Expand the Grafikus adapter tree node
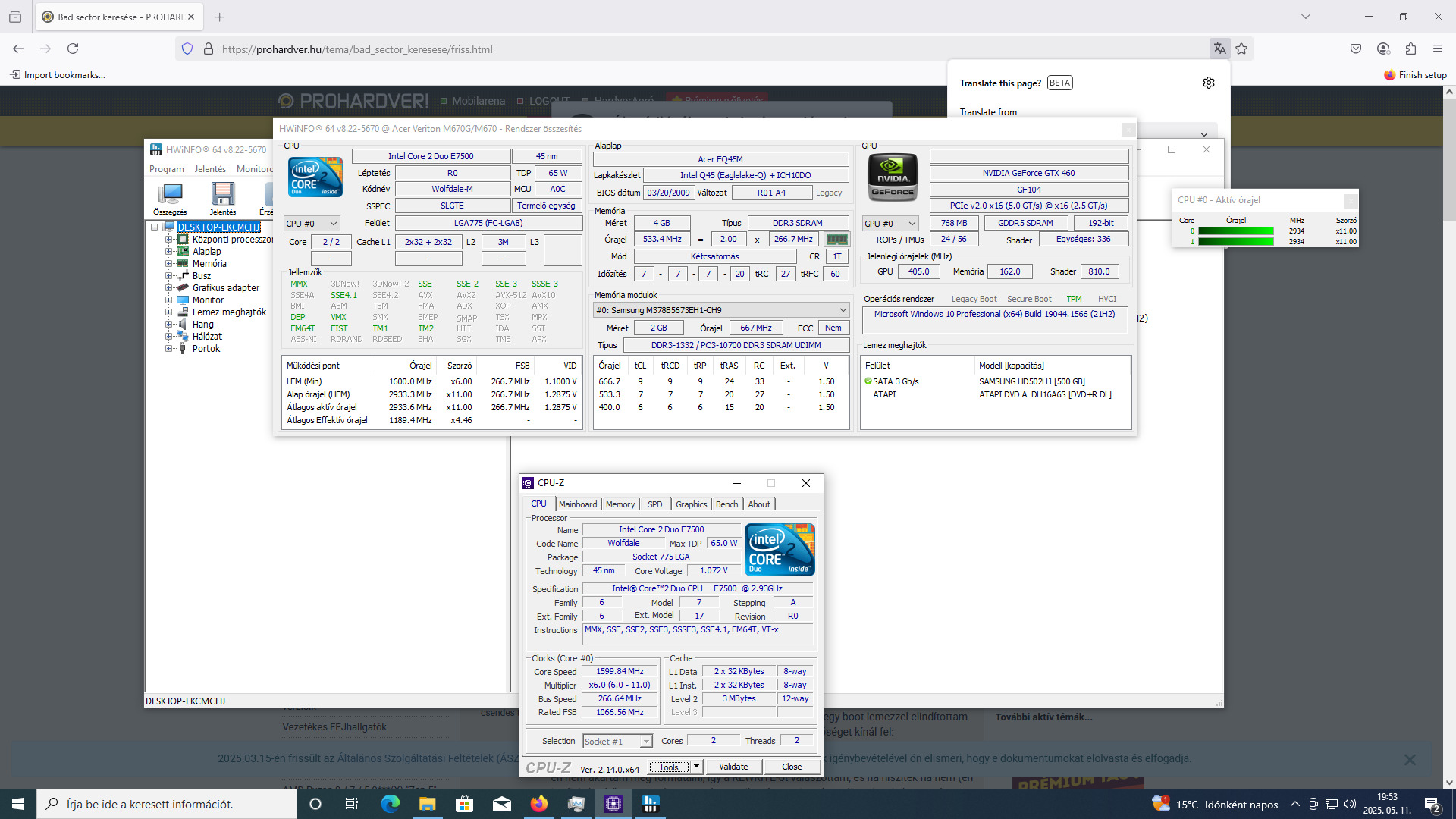The height and width of the screenshot is (819, 1456). 169,288
